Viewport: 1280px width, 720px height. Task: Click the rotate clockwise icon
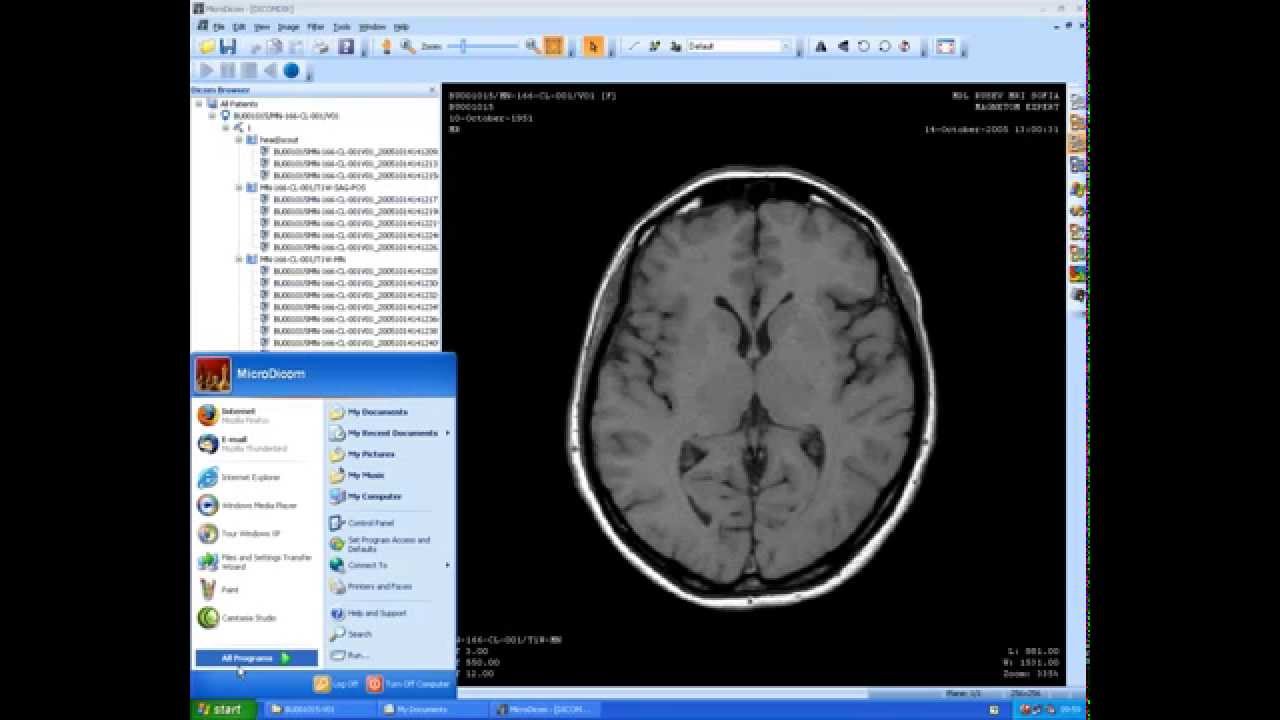click(x=884, y=46)
